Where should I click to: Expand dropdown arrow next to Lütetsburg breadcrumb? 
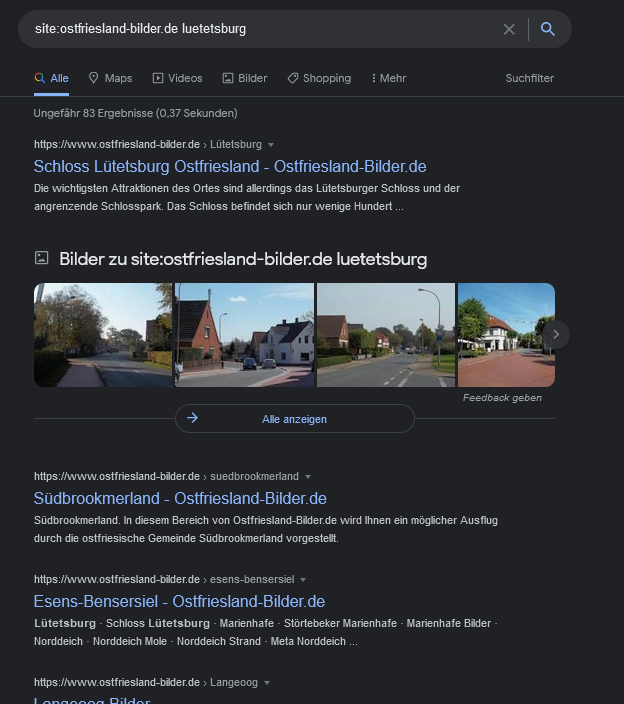(x=271, y=145)
